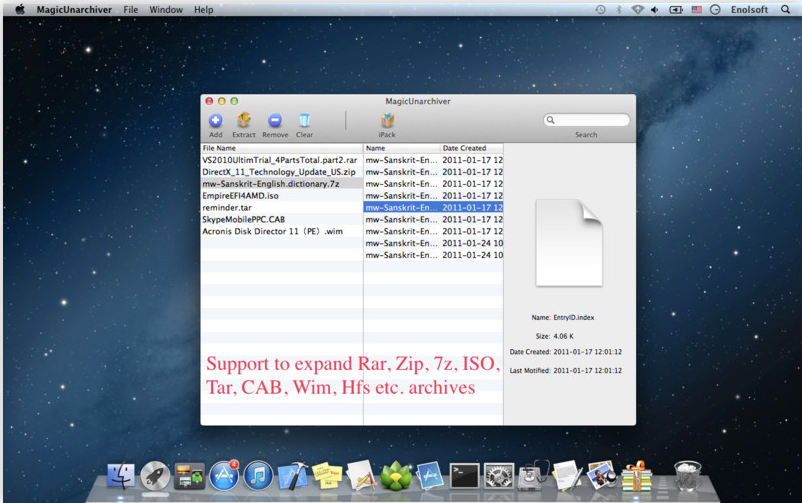This screenshot has height=503, width=802.
Task: Close the MagicUnarchiver window with red button
Action: coord(209,101)
